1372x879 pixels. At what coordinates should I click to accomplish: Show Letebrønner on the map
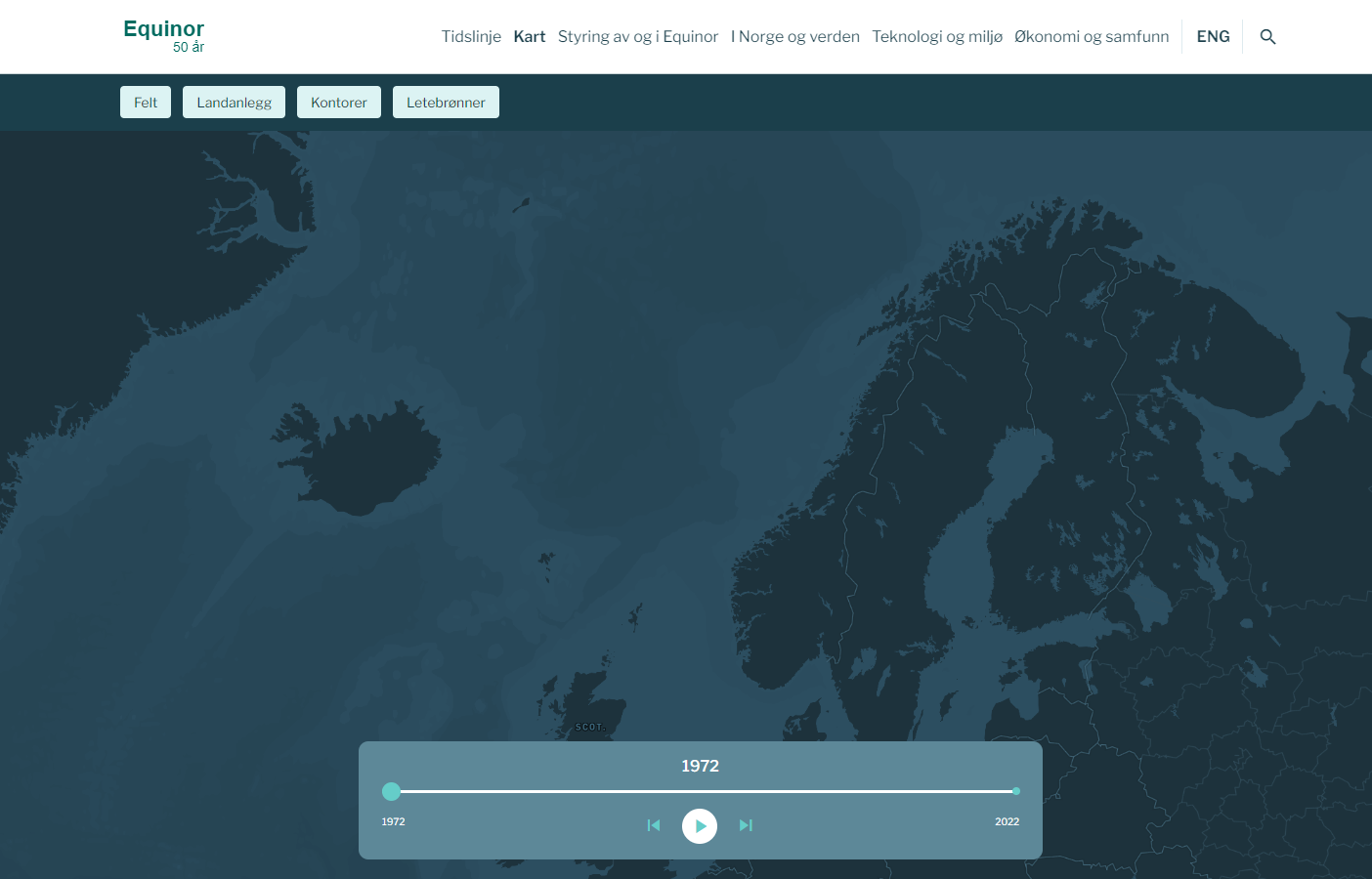click(x=446, y=103)
